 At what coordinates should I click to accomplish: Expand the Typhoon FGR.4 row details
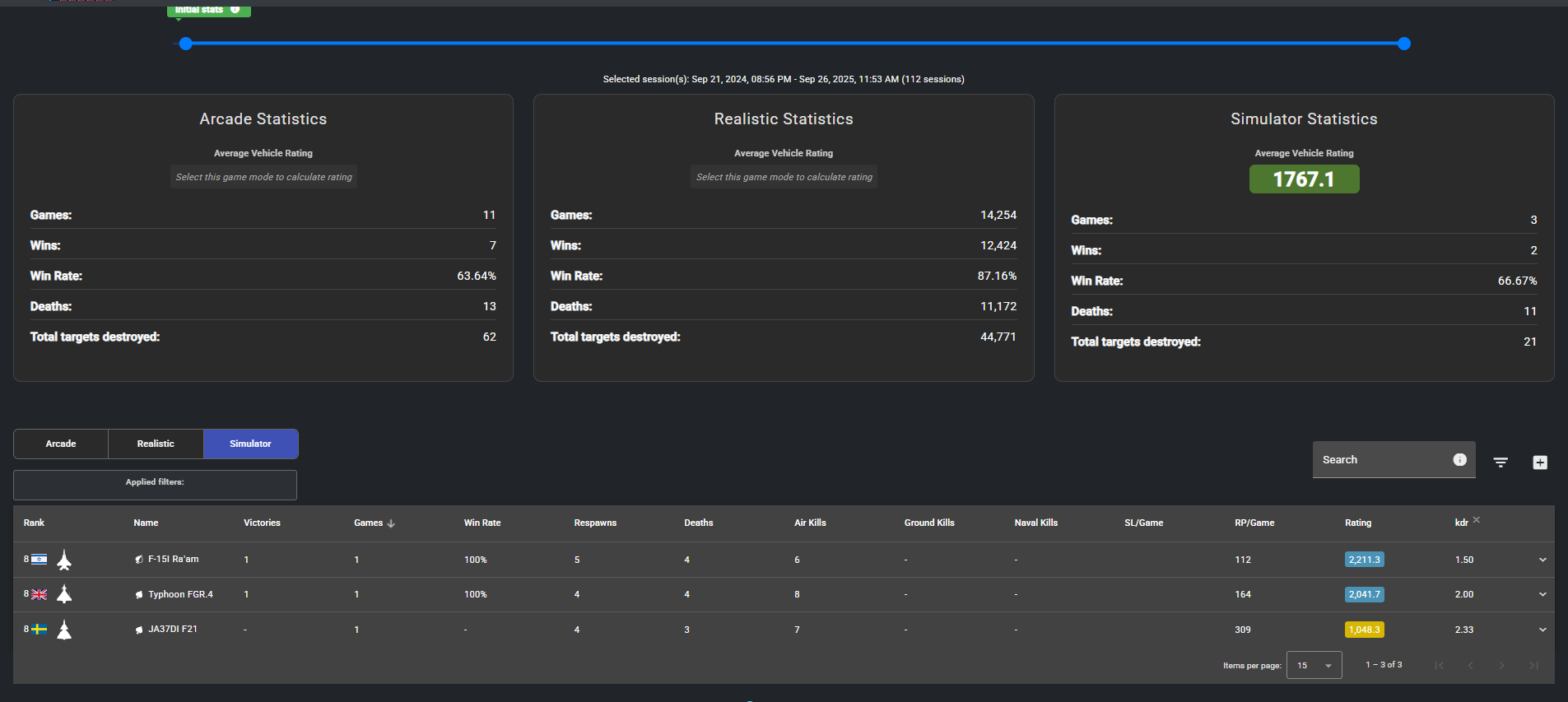(x=1542, y=594)
